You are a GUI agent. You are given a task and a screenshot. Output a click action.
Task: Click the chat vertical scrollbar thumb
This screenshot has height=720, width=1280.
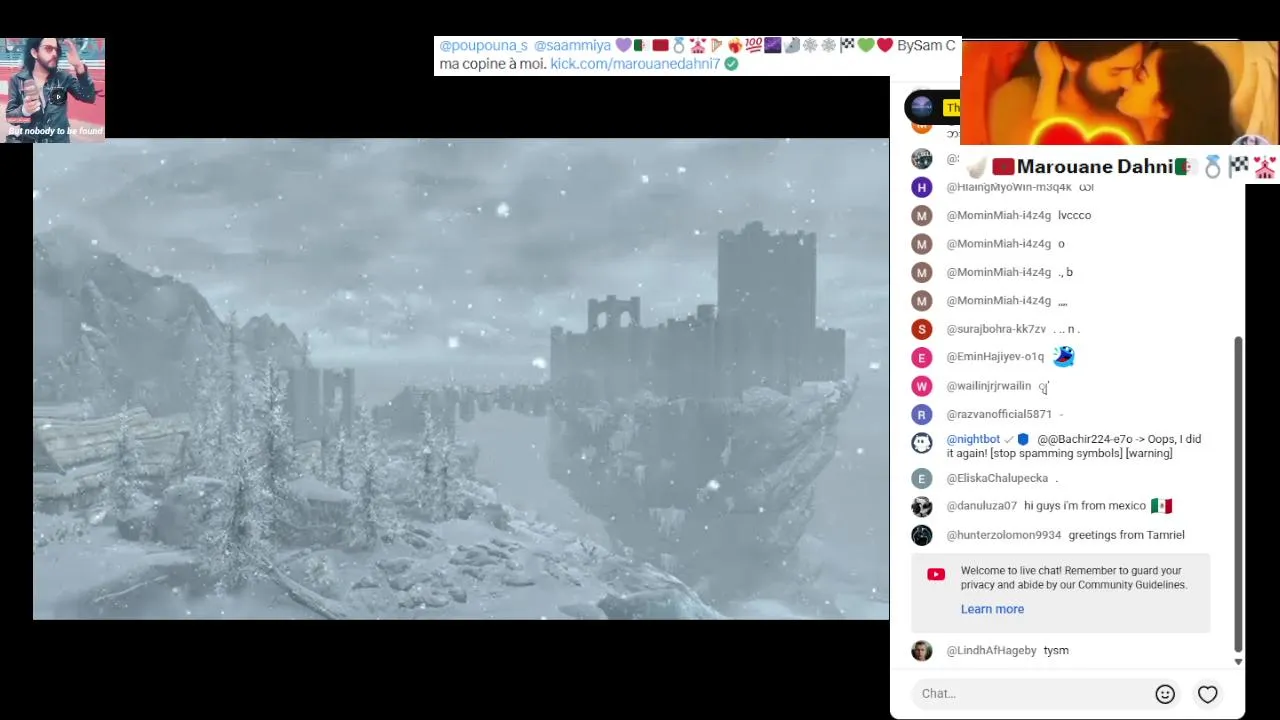[x=1238, y=494]
